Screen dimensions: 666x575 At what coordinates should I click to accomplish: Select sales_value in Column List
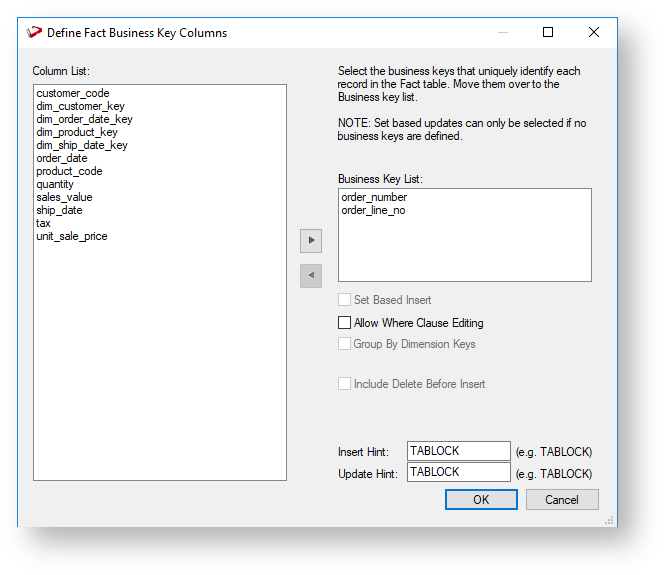[x=65, y=197]
